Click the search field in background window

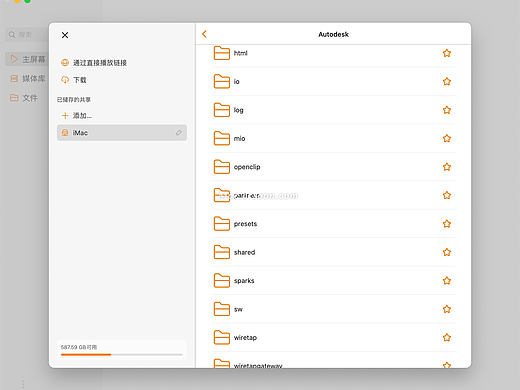click(x=27, y=35)
